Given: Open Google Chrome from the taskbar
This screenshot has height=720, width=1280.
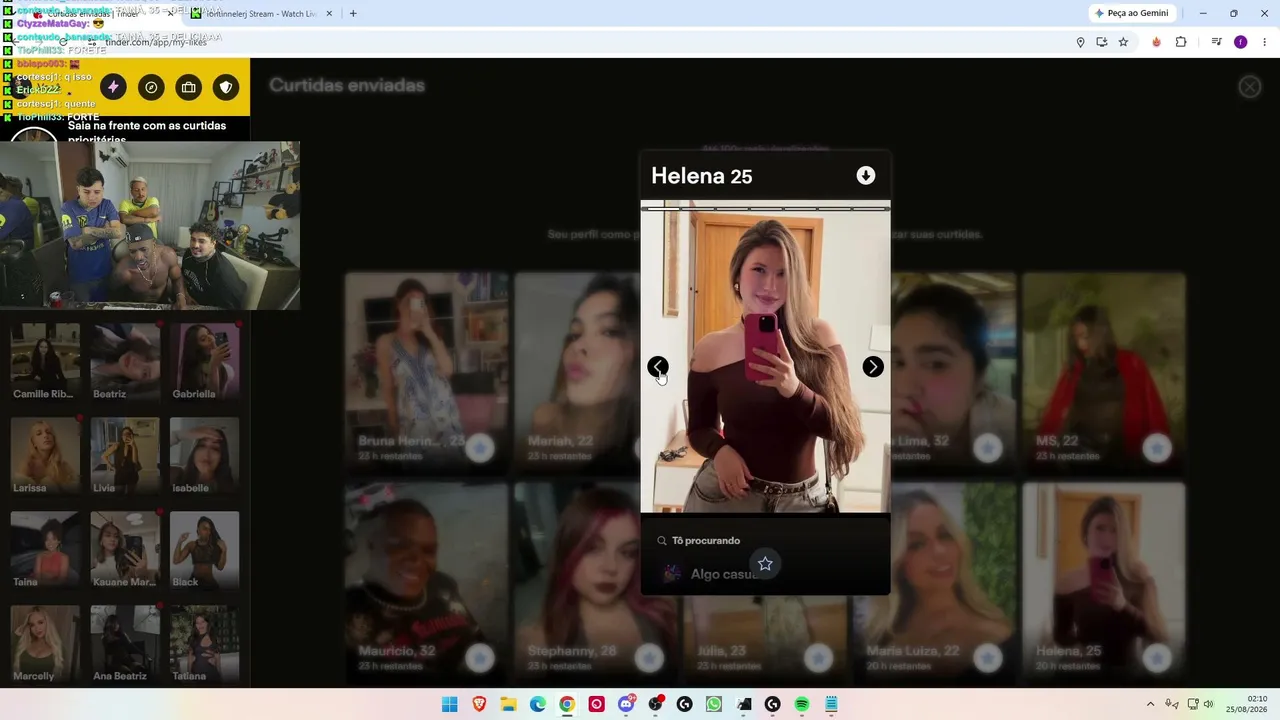Looking at the screenshot, I should (x=567, y=705).
